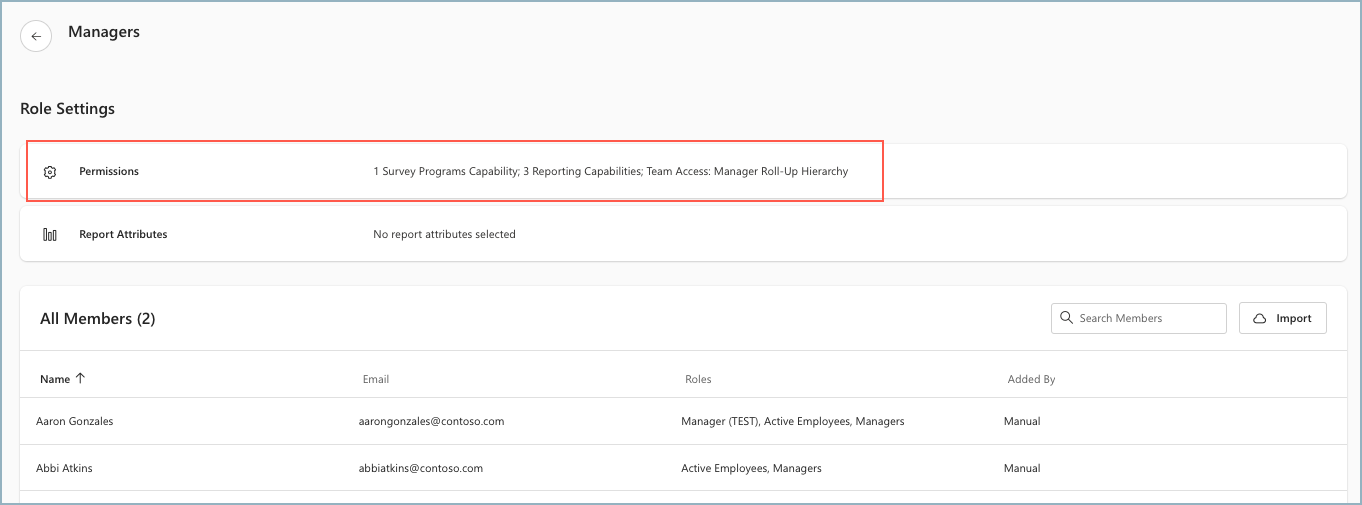1362x505 pixels.
Task: Click the Added By column header
Action: pos(1031,379)
